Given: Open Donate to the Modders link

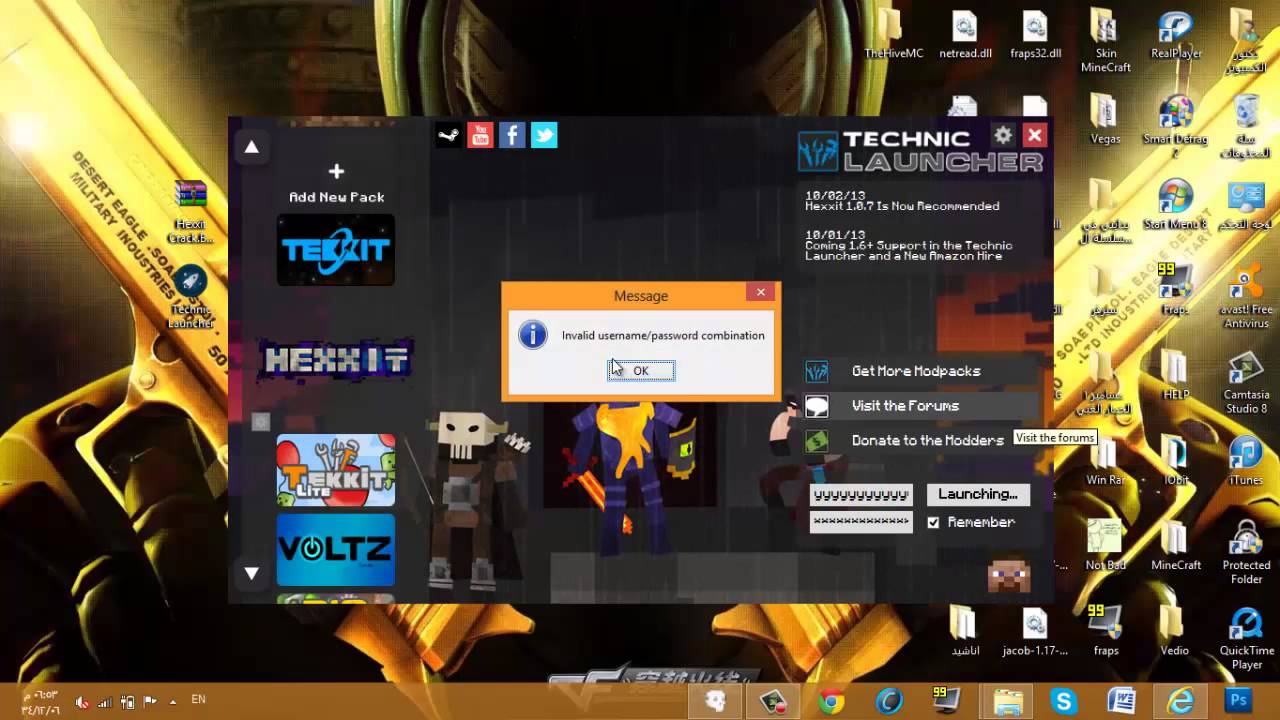Looking at the screenshot, I should (928, 440).
